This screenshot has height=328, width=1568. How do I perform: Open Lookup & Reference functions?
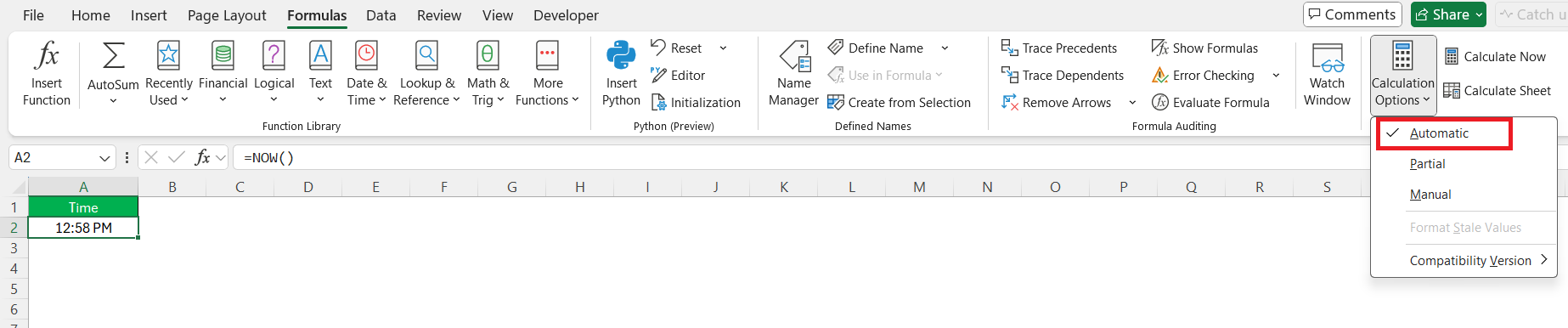[427, 75]
